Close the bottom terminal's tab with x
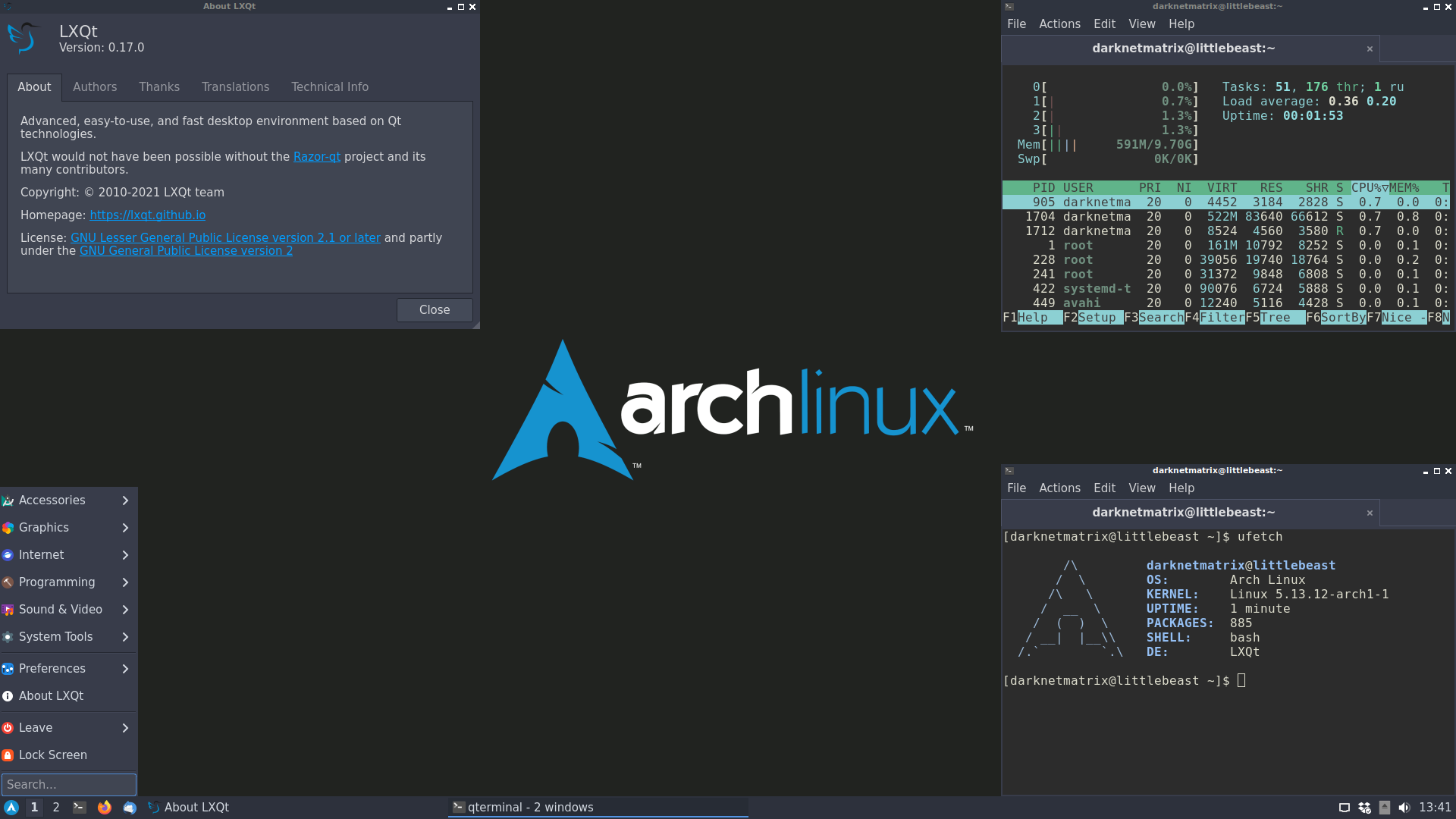1456x819 pixels. pyautogui.click(x=1370, y=513)
